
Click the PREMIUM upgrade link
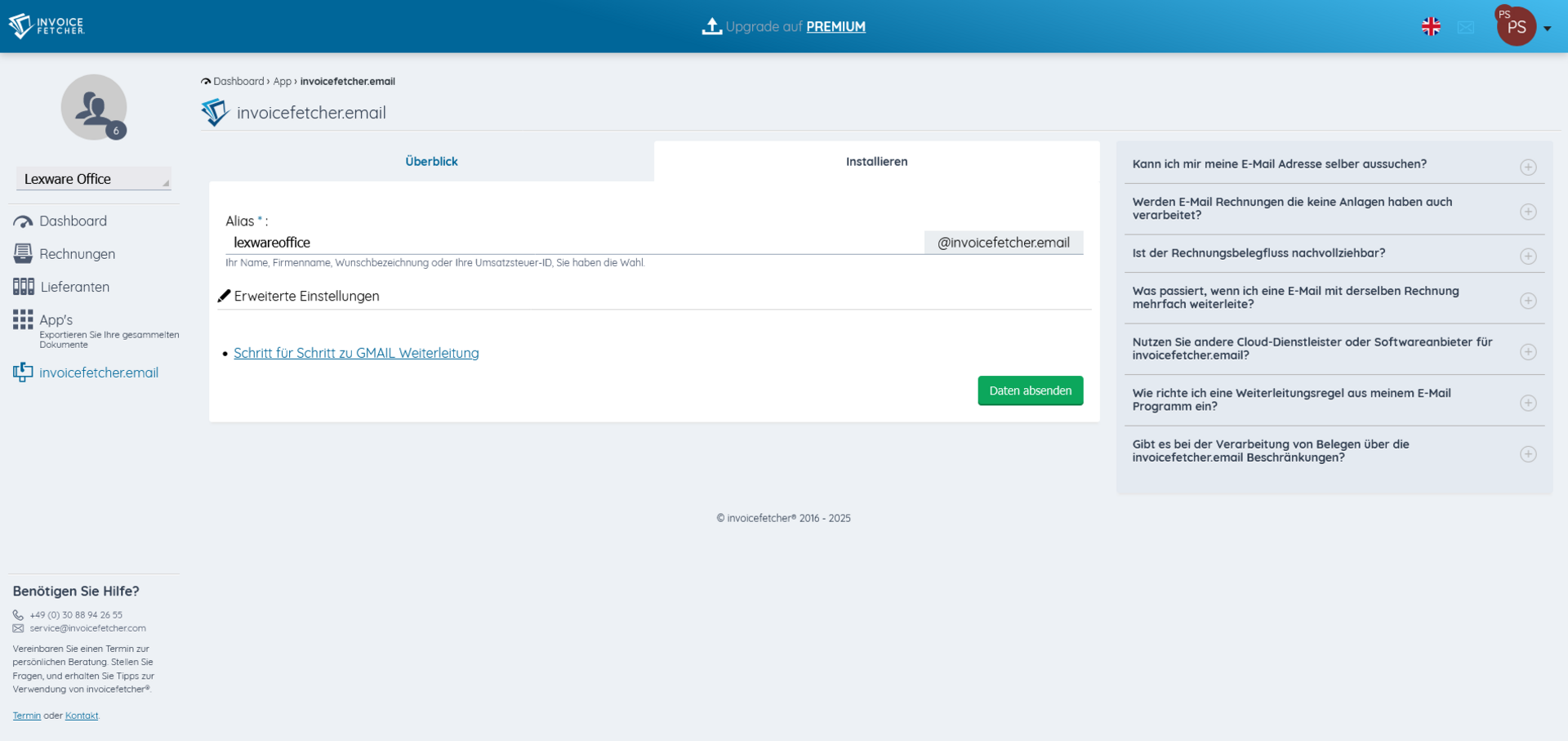(x=835, y=27)
